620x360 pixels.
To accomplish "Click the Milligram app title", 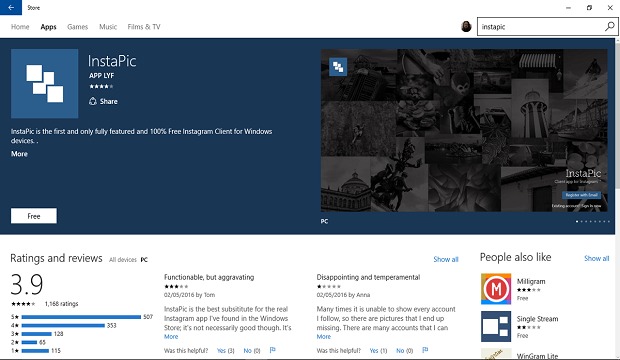I will tap(531, 281).
